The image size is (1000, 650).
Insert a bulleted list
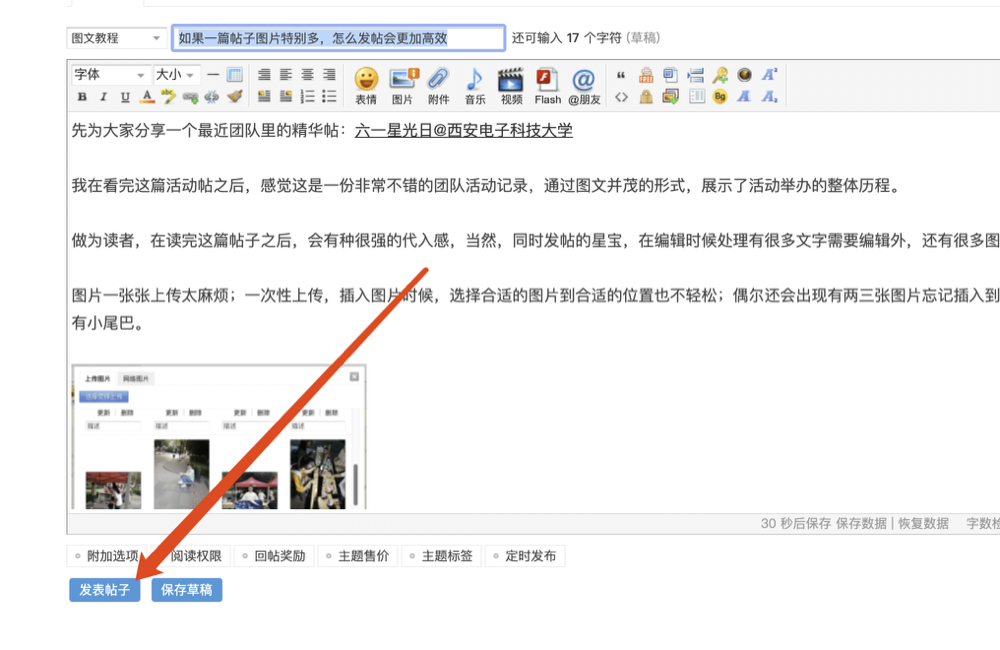point(329,96)
